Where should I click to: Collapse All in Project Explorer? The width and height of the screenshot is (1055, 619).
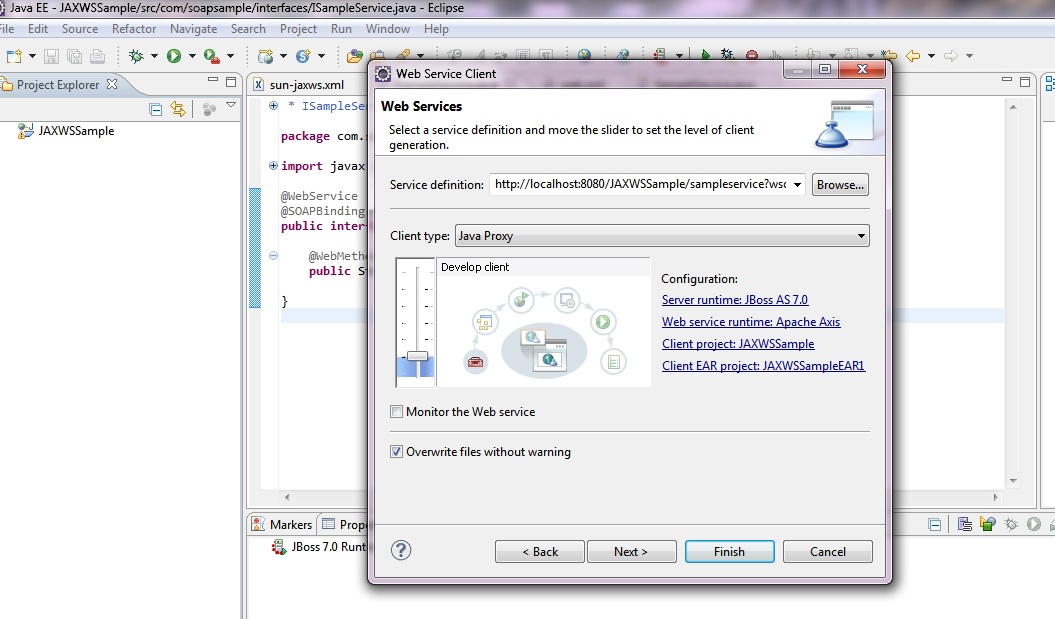[x=155, y=109]
